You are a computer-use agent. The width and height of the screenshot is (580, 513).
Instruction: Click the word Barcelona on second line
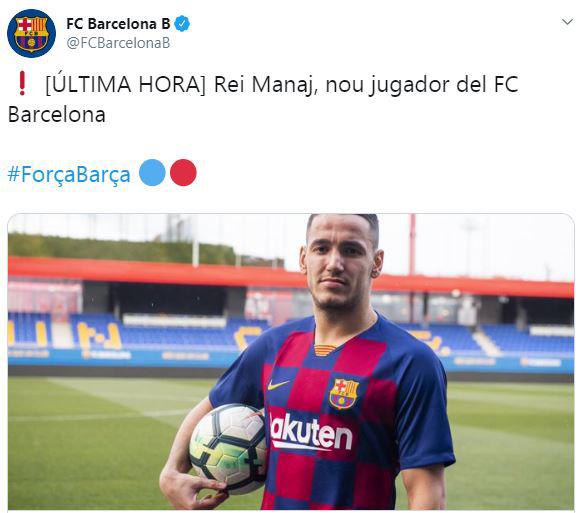pyautogui.click(x=57, y=115)
